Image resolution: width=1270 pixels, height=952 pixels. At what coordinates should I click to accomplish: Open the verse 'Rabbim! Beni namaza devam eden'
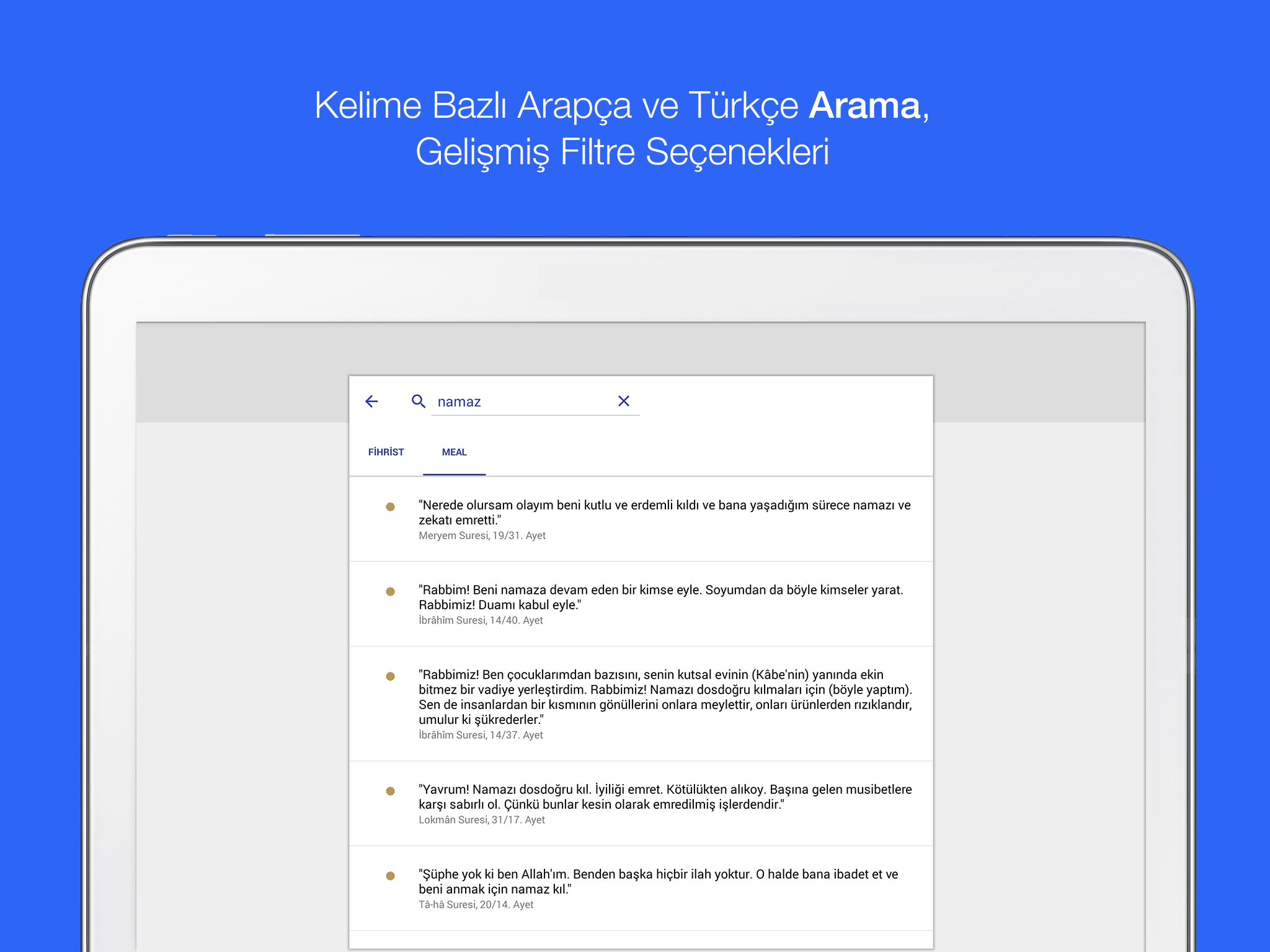coord(641,604)
